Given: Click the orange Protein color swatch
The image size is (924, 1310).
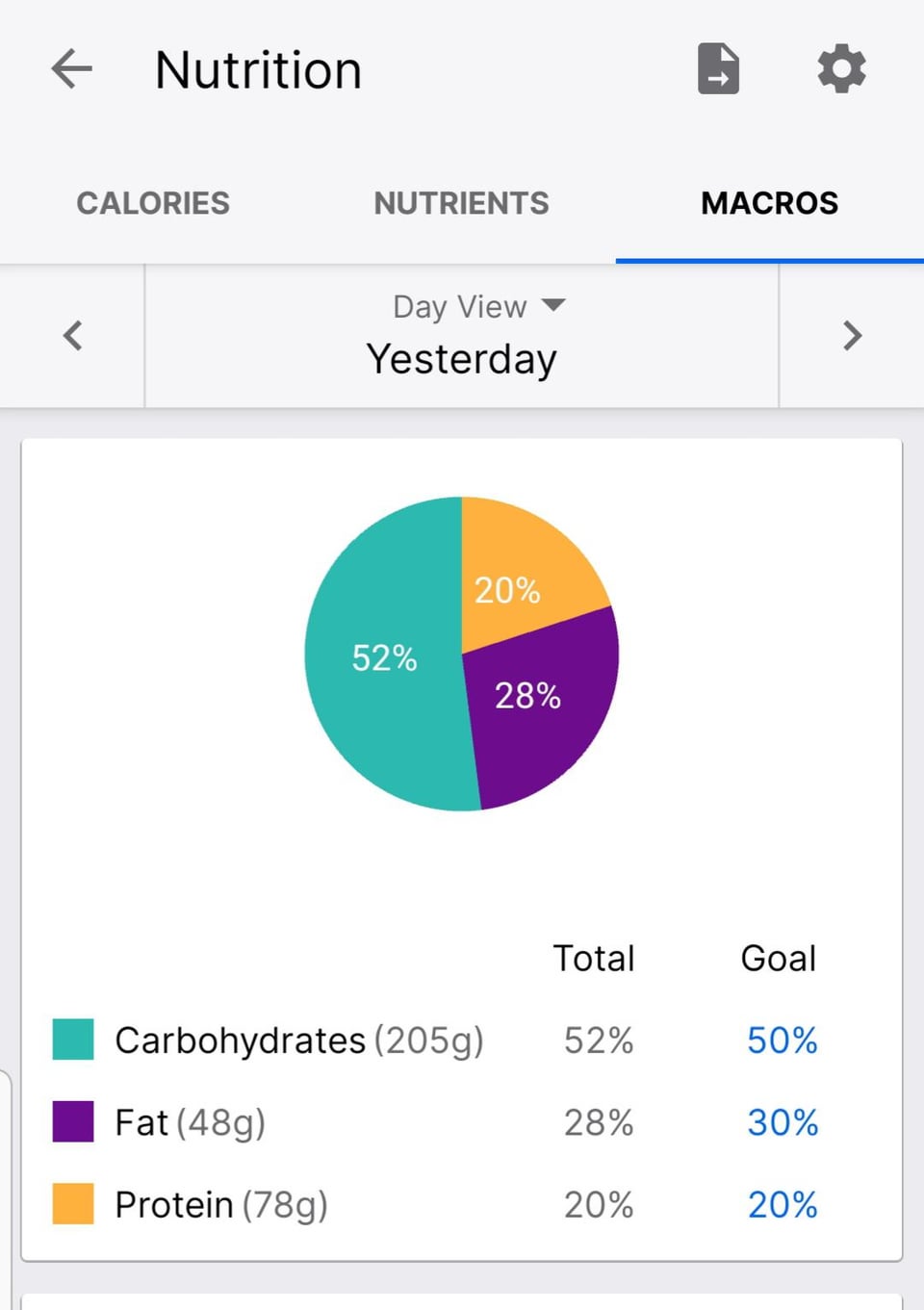Looking at the screenshot, I should coord(73,1203).
